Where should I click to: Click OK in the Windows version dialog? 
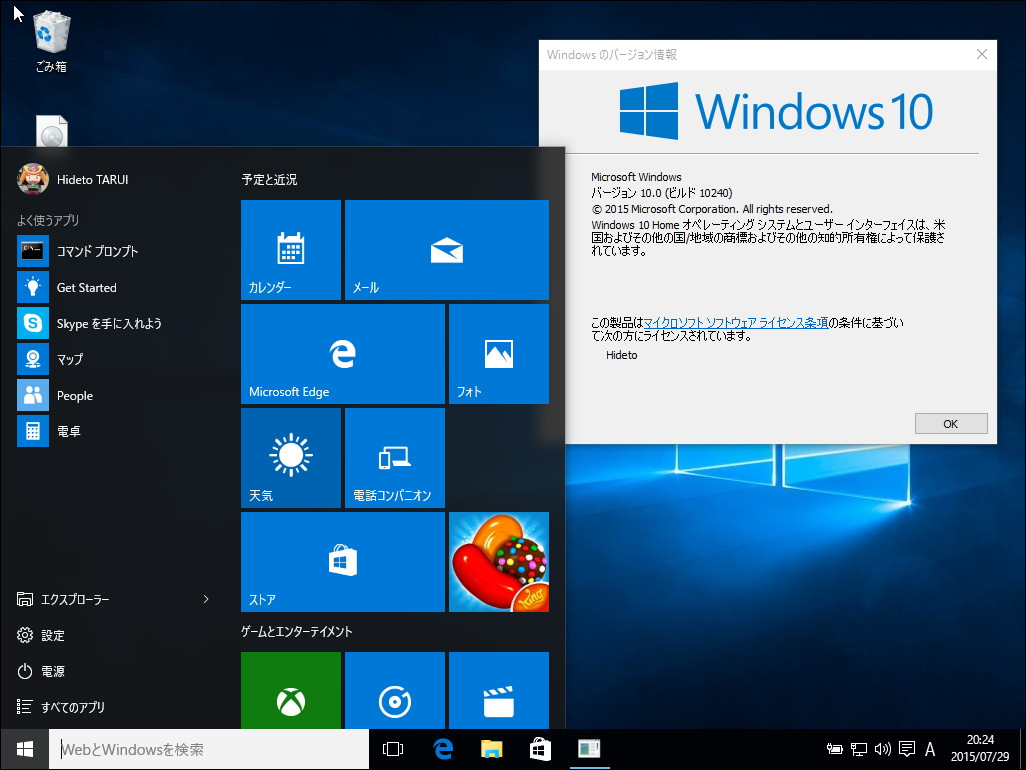[950, 423]
